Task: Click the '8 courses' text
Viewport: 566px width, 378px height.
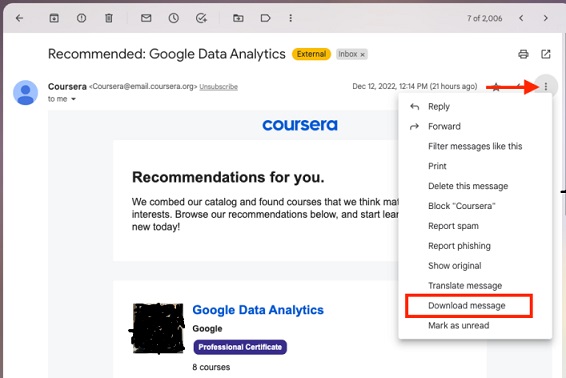Action: [211, 367]
